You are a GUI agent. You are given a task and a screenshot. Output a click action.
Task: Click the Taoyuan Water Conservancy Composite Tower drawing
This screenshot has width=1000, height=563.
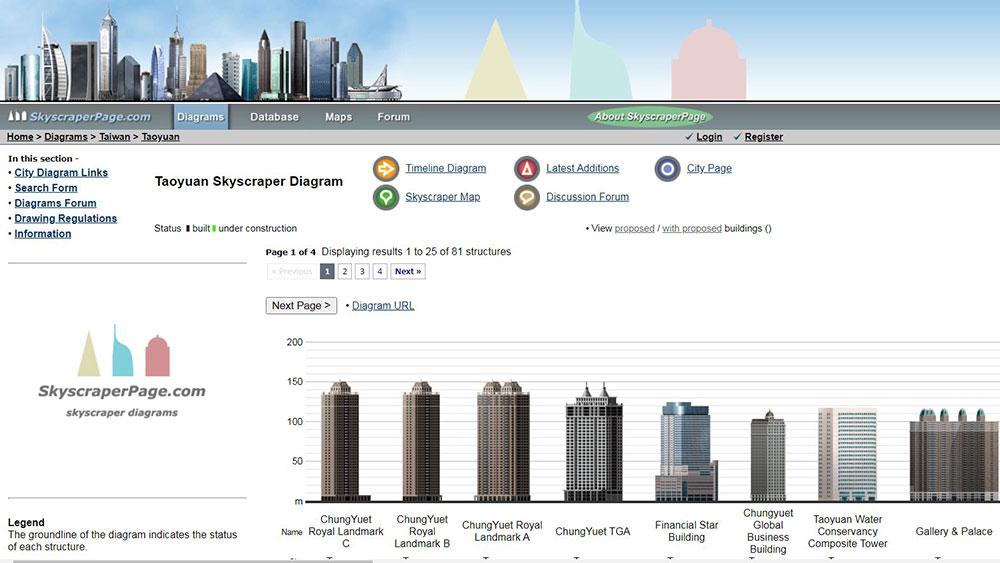click(x=848, y=455)
